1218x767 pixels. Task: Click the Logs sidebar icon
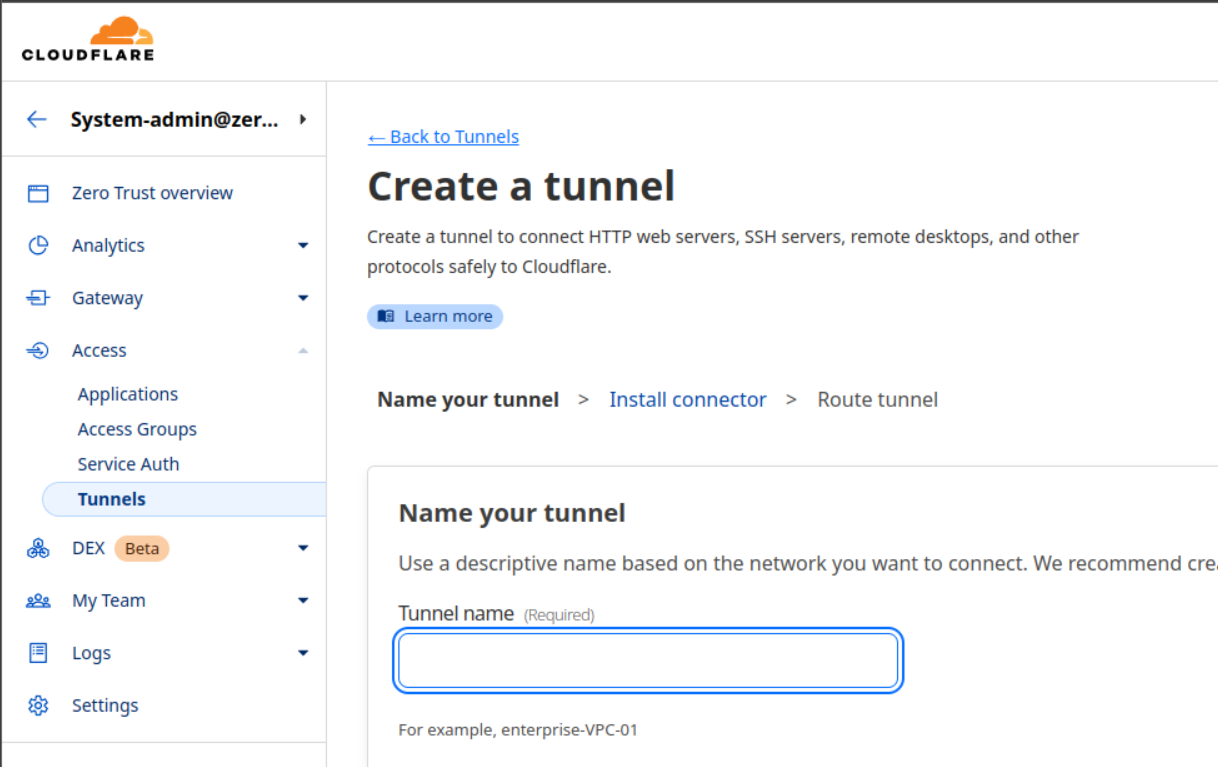point(38,653)
